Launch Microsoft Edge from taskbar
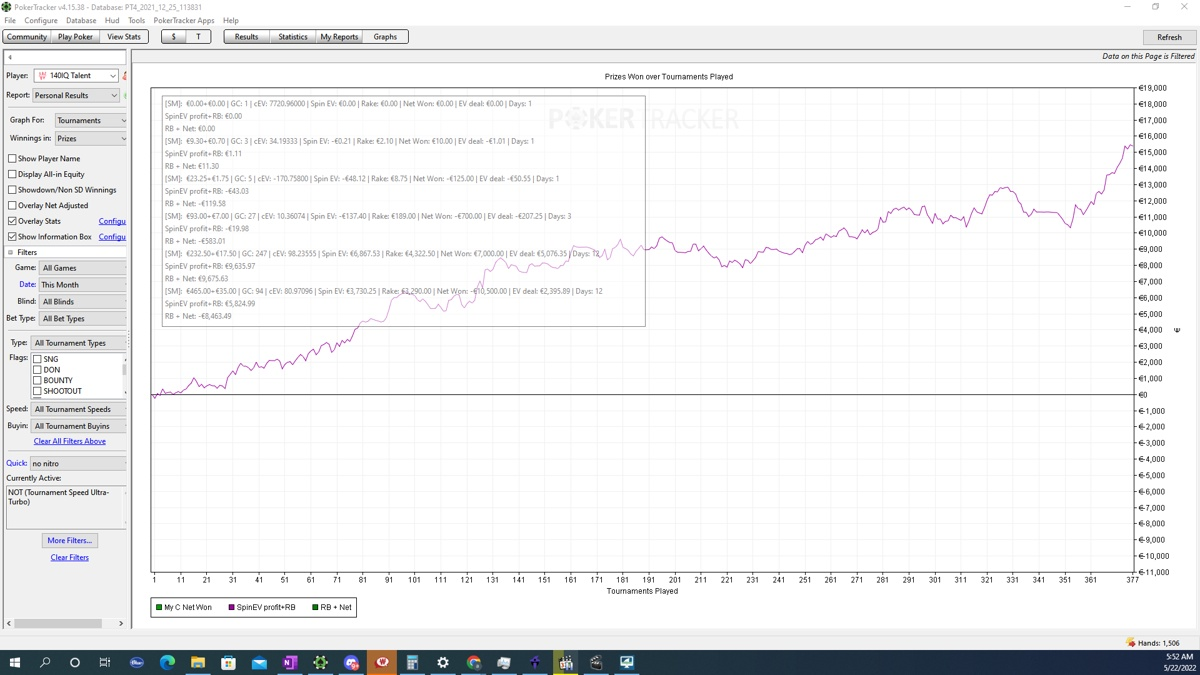The height and width of the screenshot is (675, 1200). tap(167, 662)
